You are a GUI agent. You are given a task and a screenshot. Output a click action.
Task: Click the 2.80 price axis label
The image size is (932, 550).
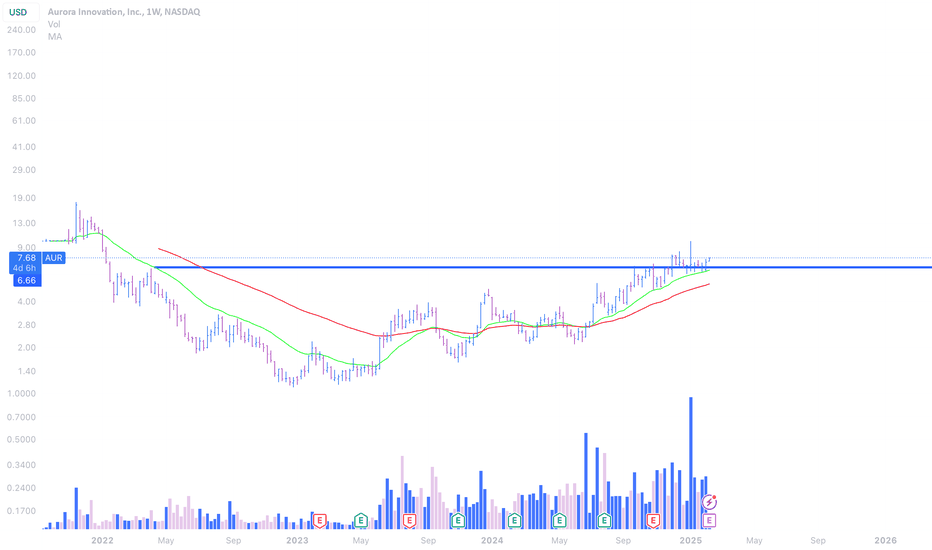point(26,325)
